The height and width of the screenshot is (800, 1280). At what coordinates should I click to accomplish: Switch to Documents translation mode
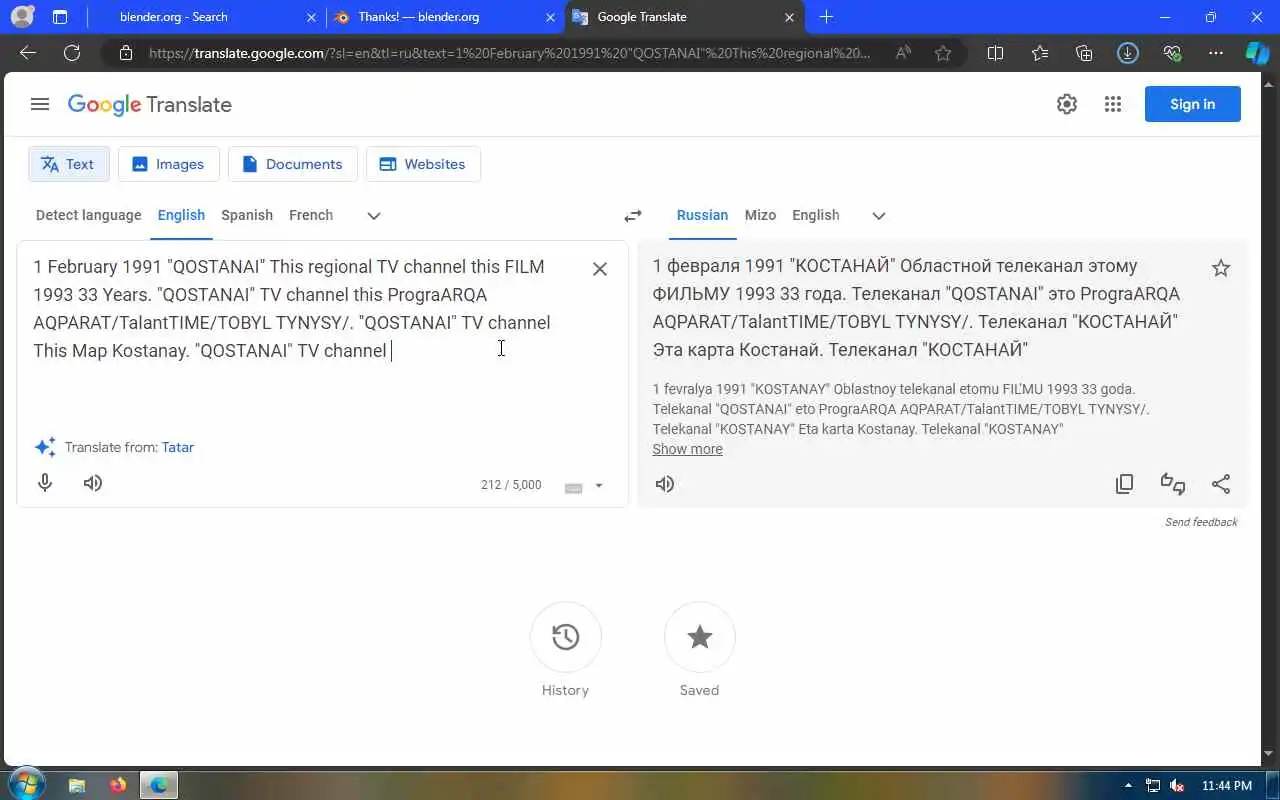point(293,164)
